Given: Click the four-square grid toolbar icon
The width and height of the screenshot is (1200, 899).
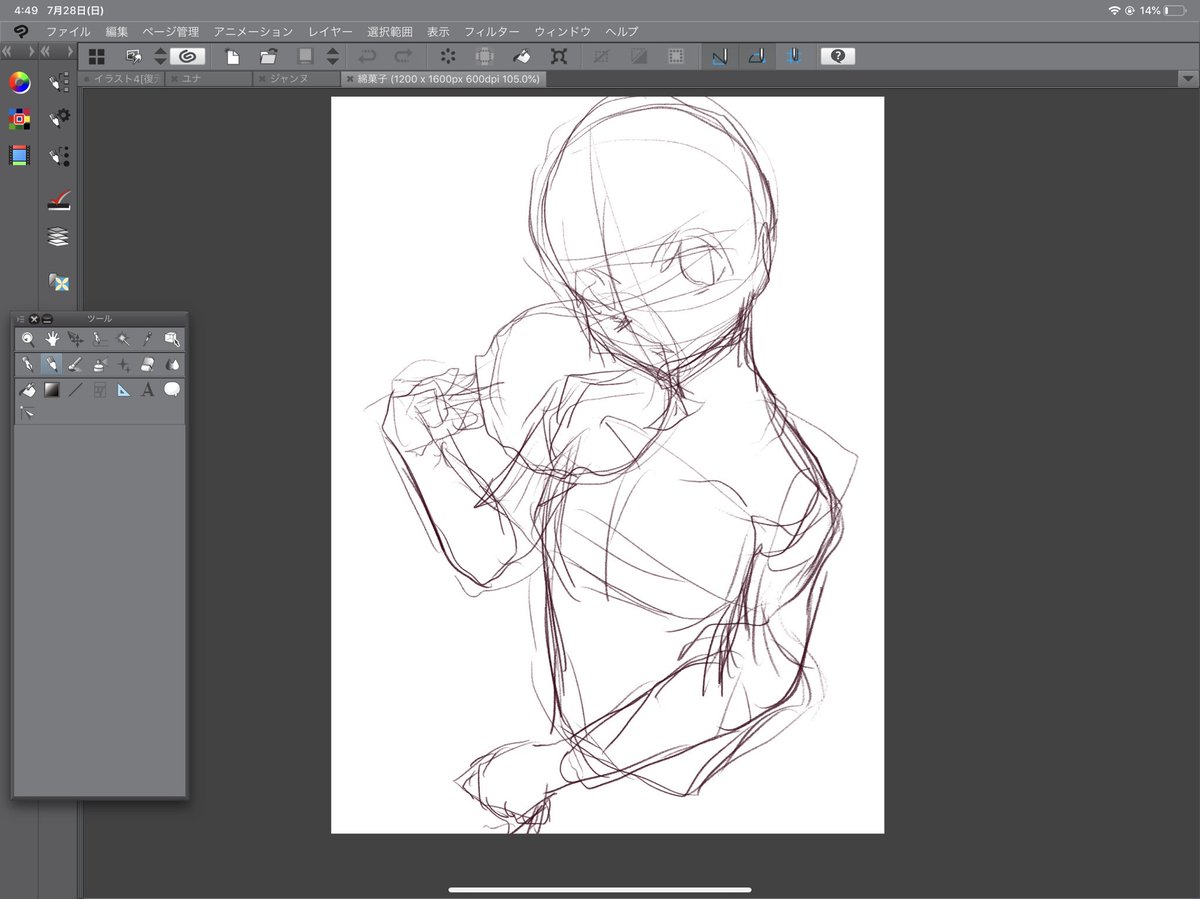Looking at the screenshot, I should [x=97, y=56].
